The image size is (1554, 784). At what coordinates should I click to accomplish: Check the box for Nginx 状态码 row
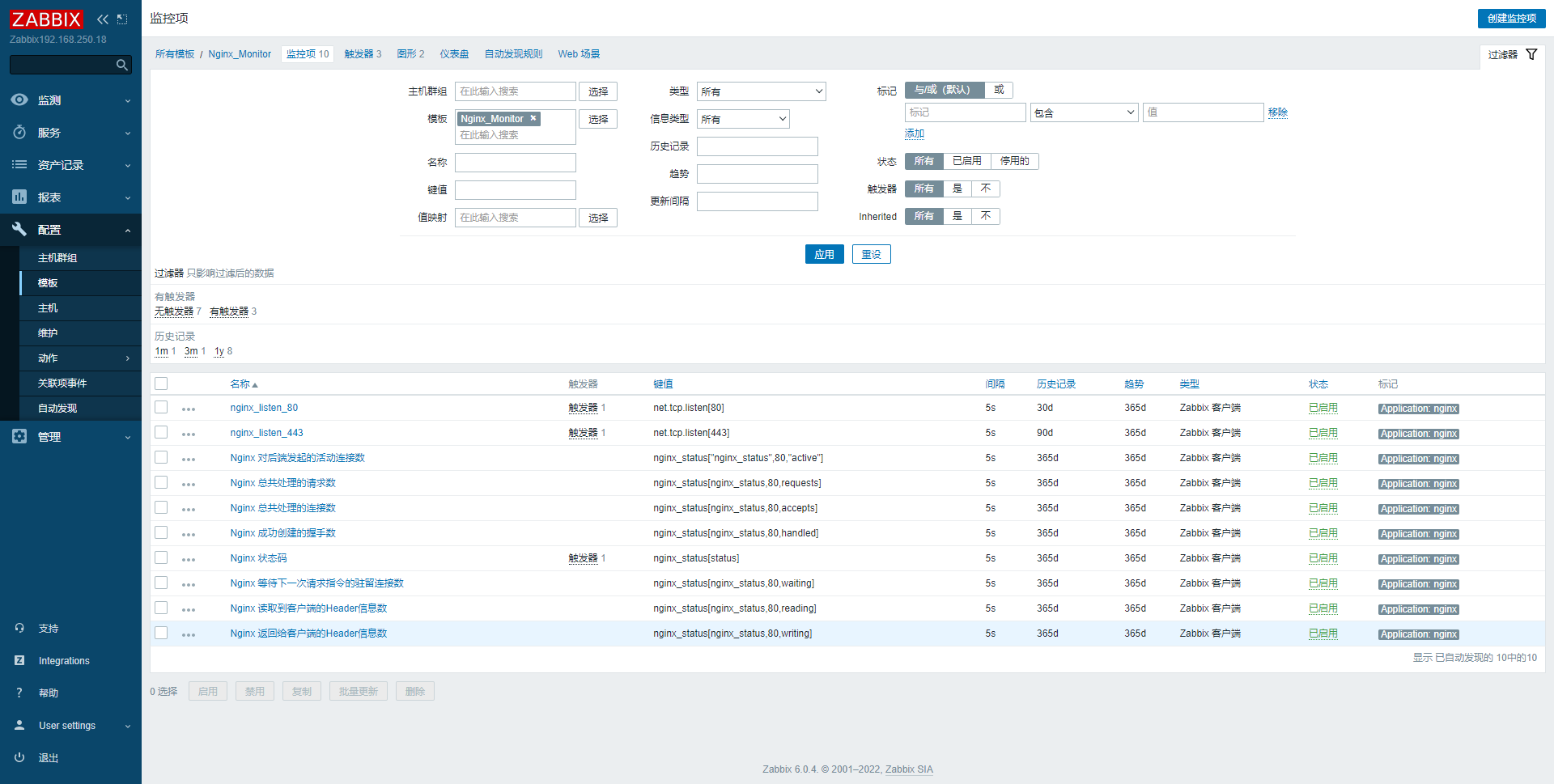(x=161, y=557)
